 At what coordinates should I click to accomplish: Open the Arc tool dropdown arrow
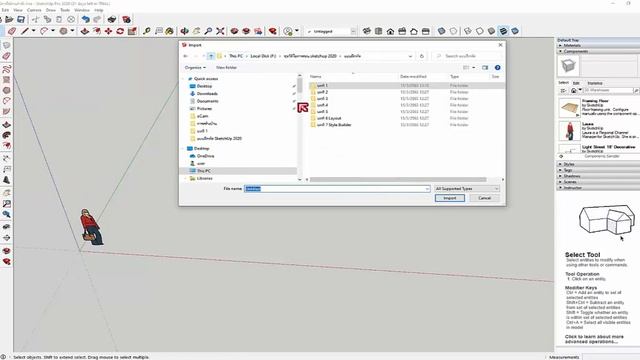tap(53, 31)
